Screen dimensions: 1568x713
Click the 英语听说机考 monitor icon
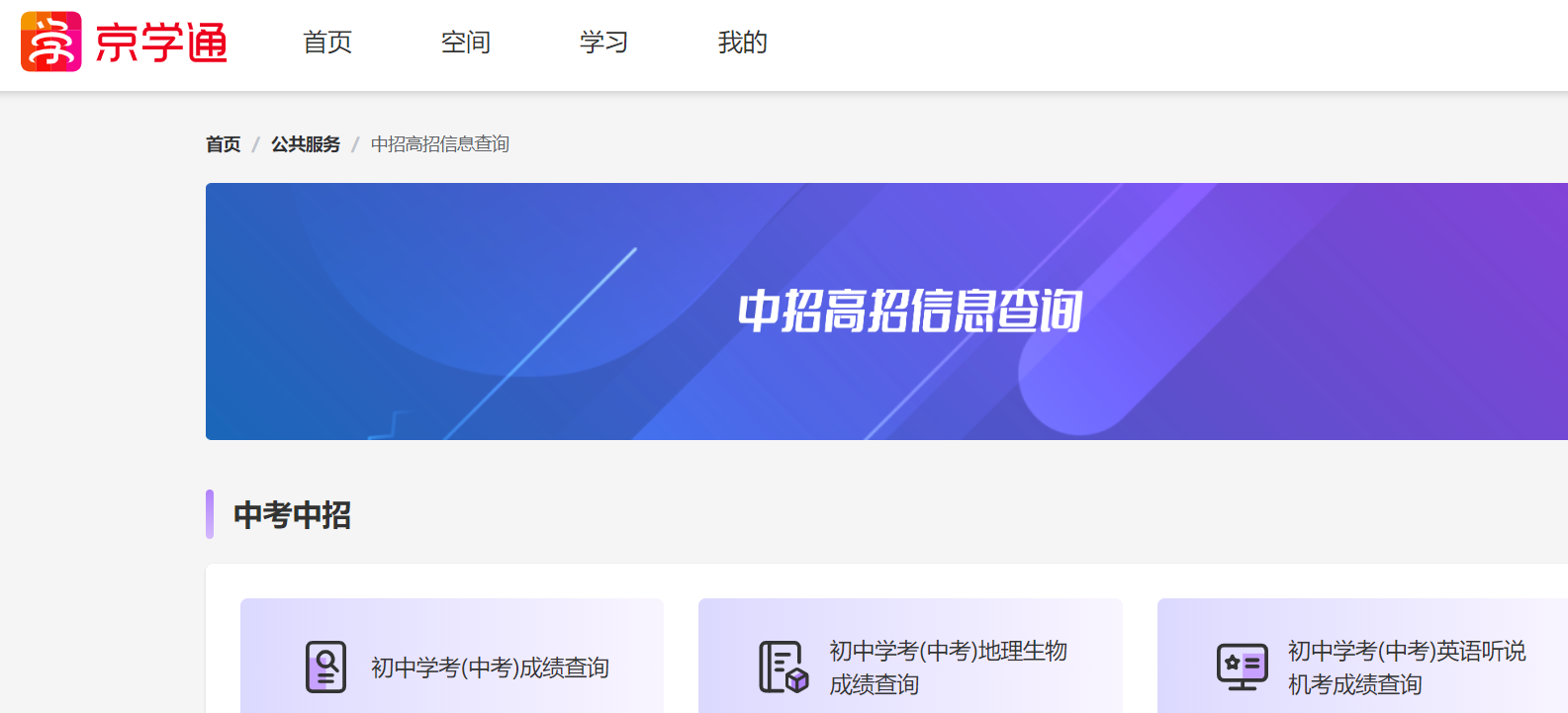click(x=1243, y=668)
